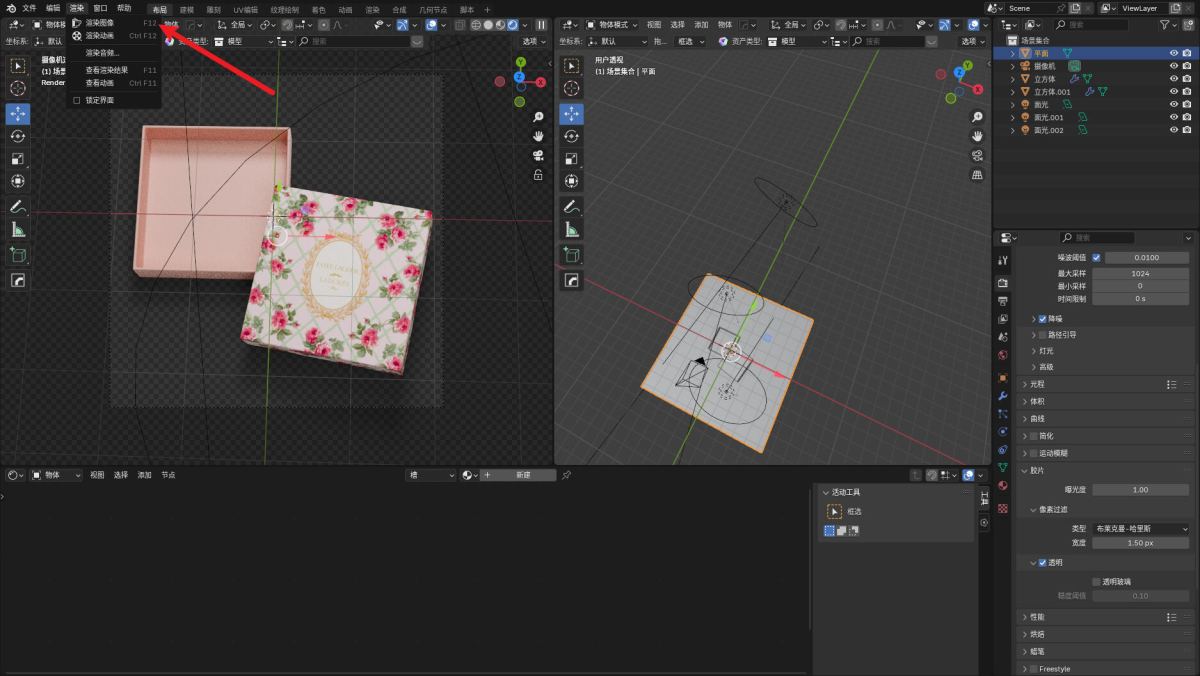Enable the 透明 (Transparent) checkbox
The height and width of the screenshot is (676, 1200).
pos(1042,563)
